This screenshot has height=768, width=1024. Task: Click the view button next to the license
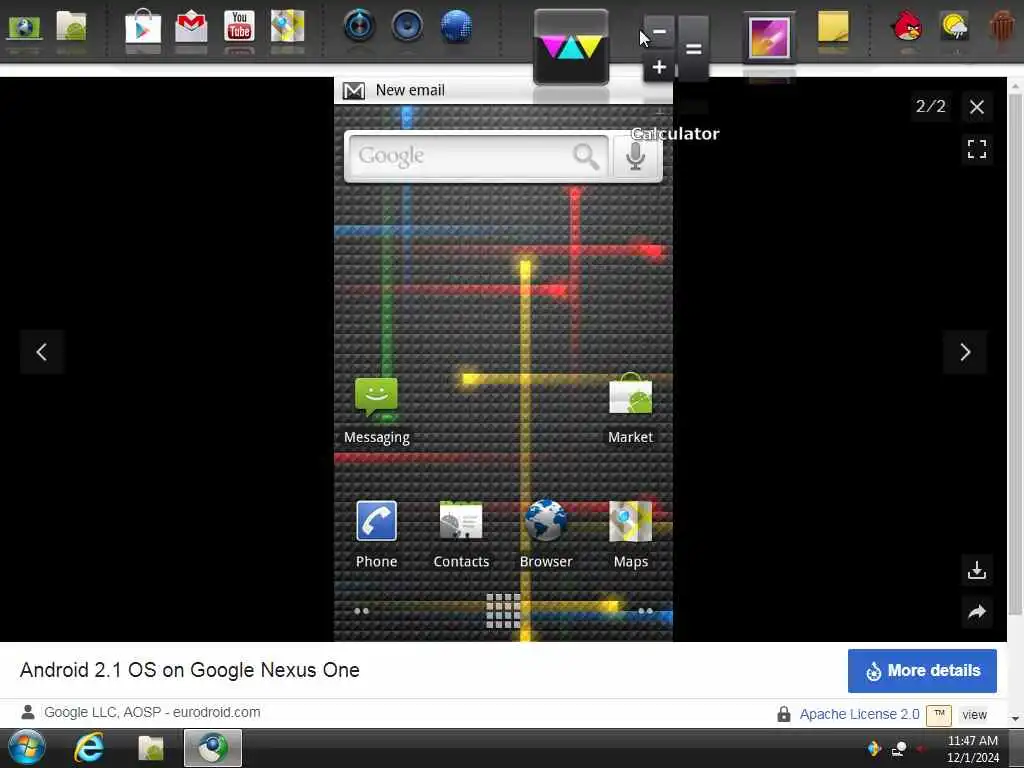(974, 715)
